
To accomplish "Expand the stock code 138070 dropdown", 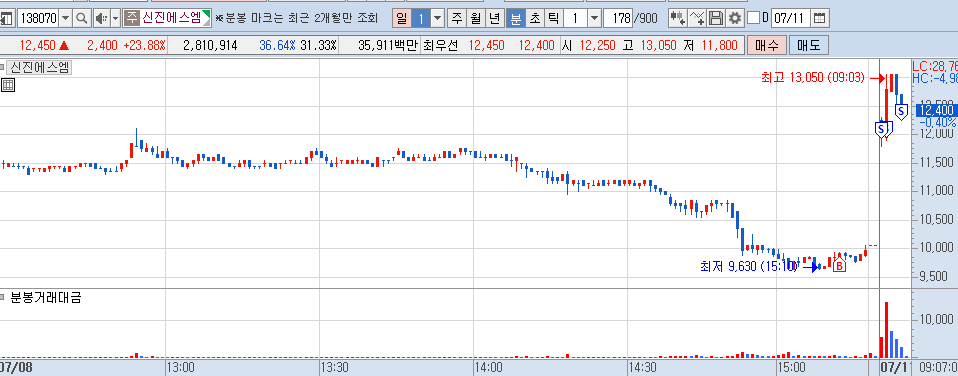I will tap(65, 18).
